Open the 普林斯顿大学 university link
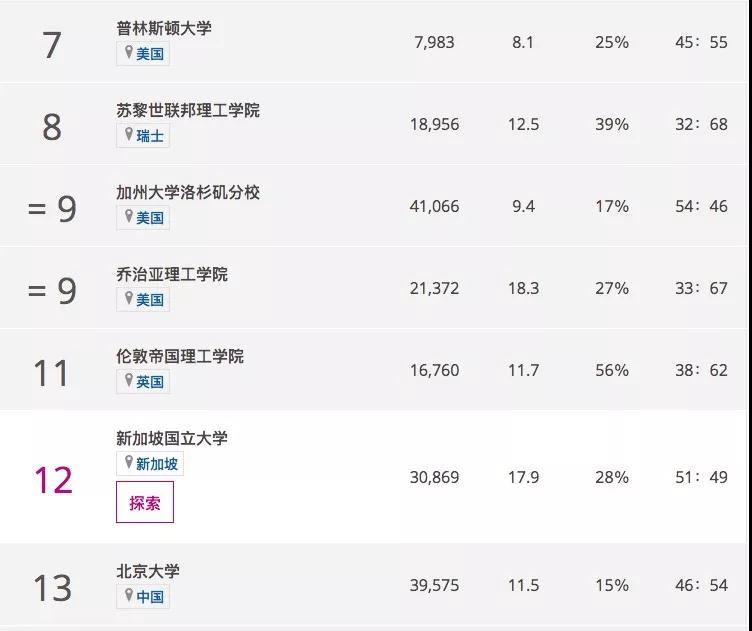 pyautogui.click(x=164, y=28)
